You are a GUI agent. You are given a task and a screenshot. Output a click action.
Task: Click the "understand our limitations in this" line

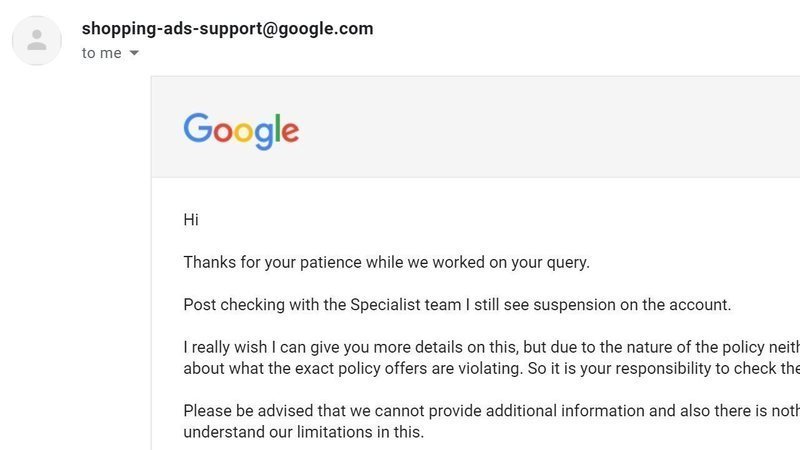point(304,432)
